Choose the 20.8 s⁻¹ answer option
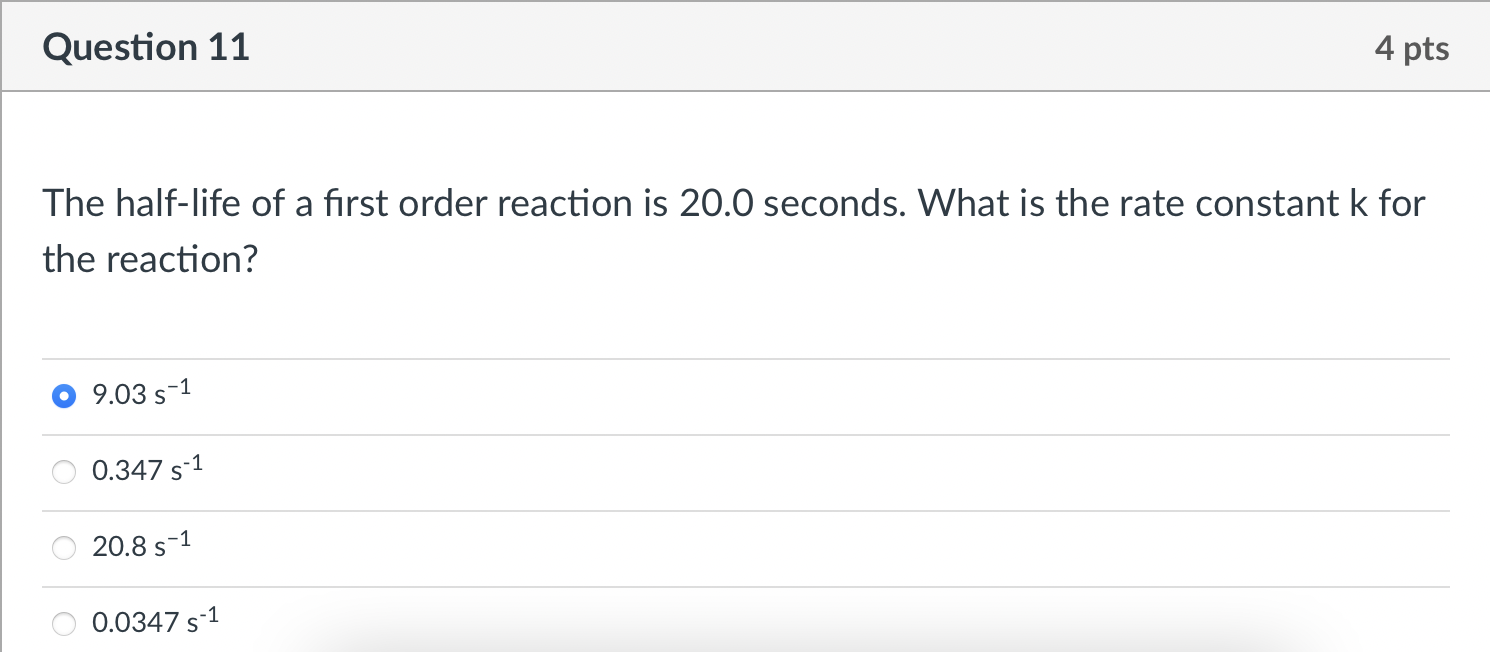Viewport: 1490px width, 652px height. point(63,548)
